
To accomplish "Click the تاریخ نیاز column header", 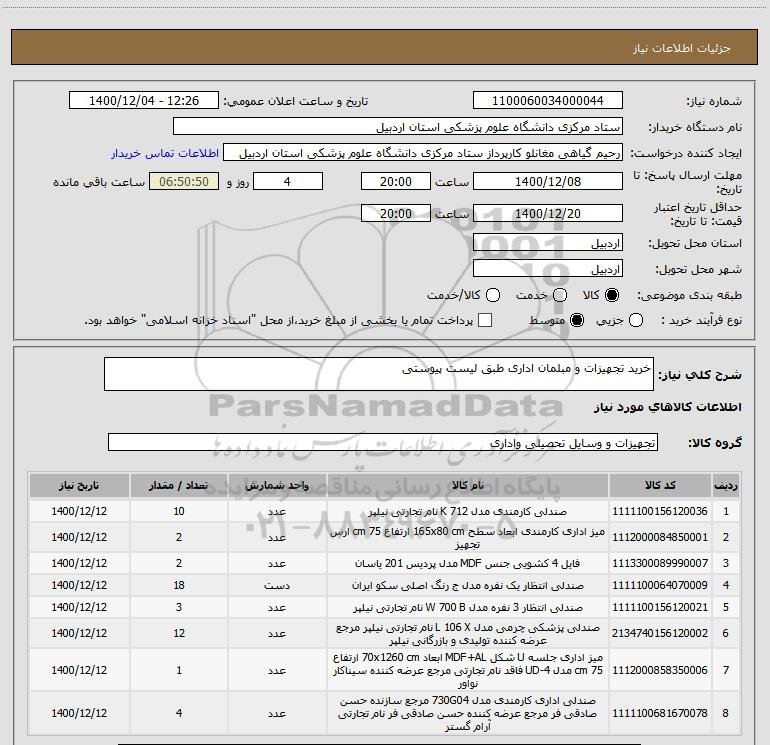I will pyautogui.click(x=79, y=485).
